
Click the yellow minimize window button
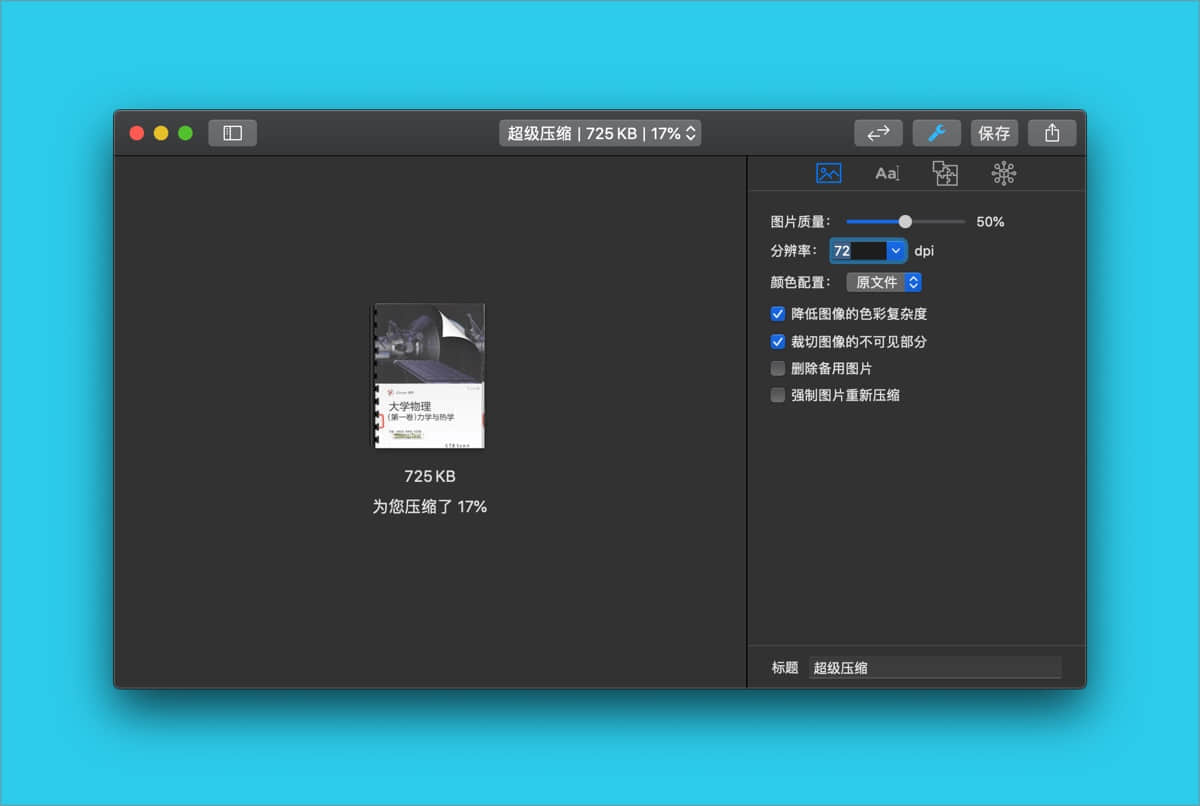(161, 133)
